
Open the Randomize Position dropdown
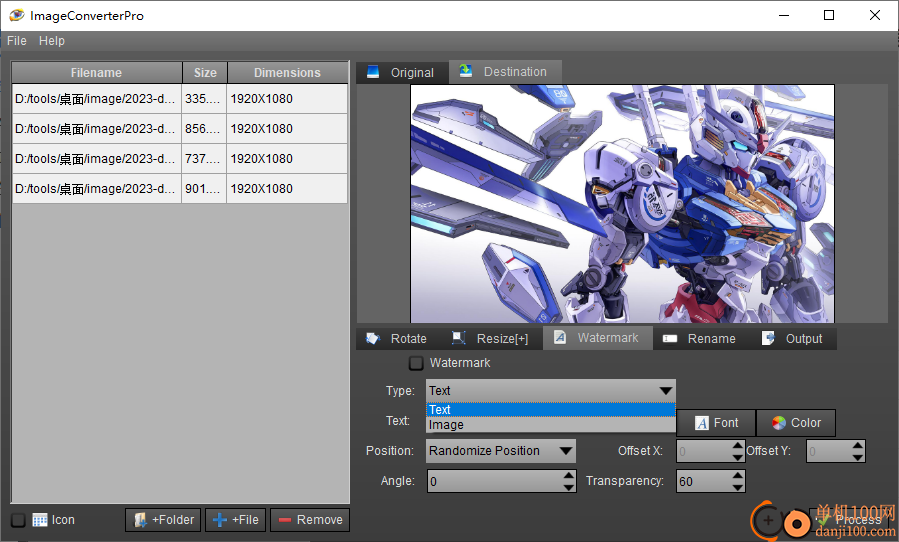[501, 451]
